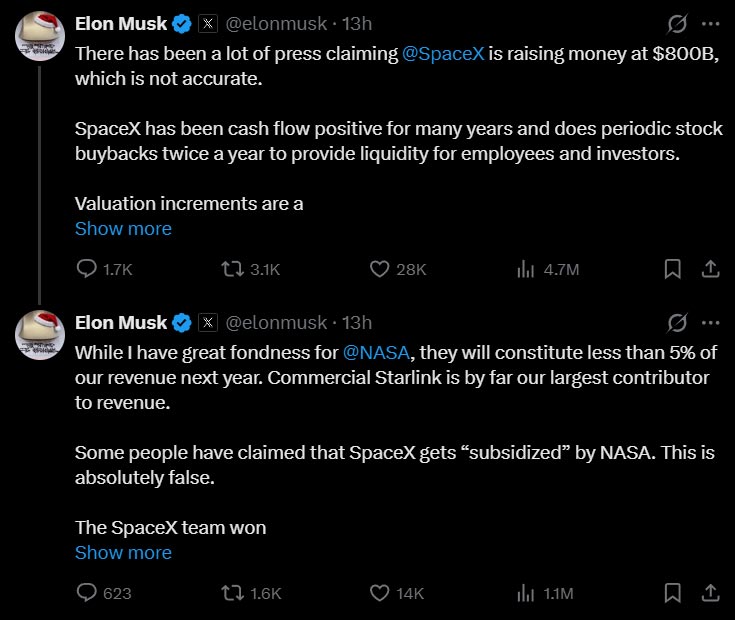View analytics of the 1.1M views tweet
This screenshot has height=620, width=735.
click(525, 593)
